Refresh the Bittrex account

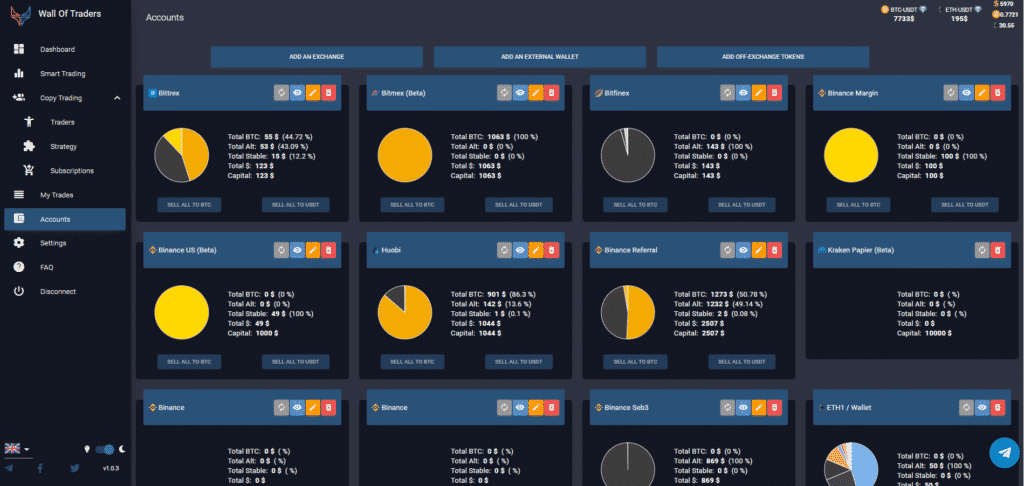281,93
